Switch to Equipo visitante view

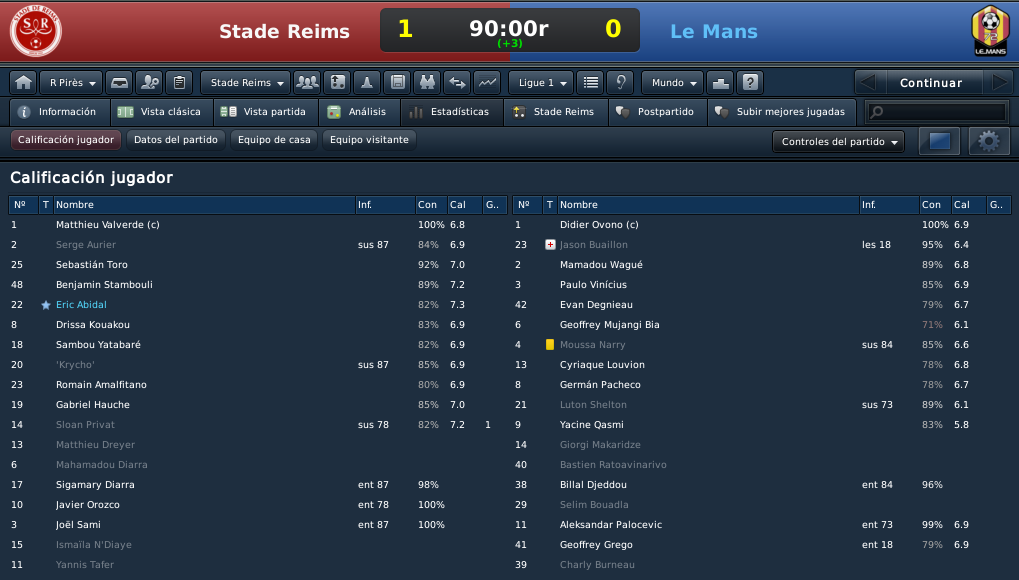pos(369,140)
